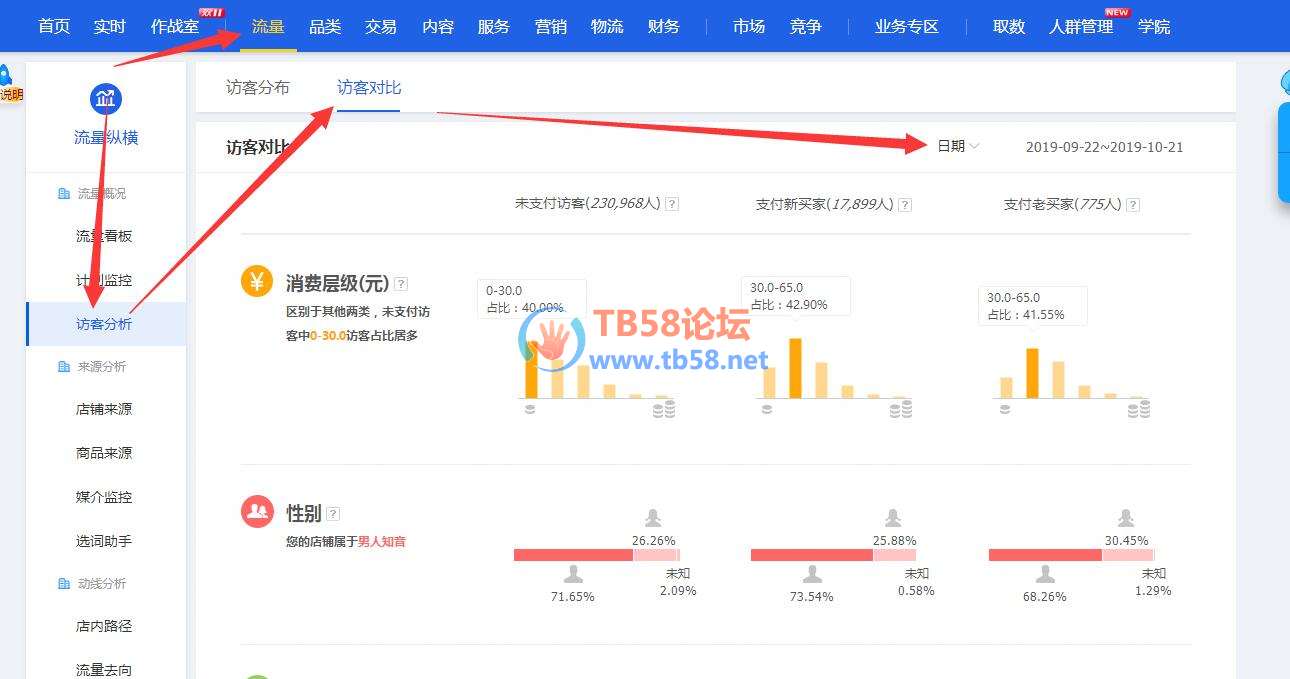1290x679 pixels.
Task: Open 流量 in the top navigation
Action: [x=268, y=27]
